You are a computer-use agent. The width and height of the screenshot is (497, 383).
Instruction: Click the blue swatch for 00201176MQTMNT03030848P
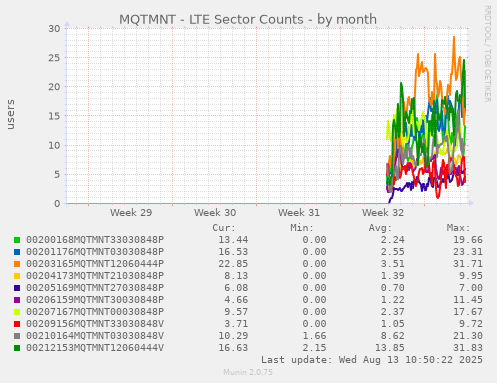(x=17, y=252)
